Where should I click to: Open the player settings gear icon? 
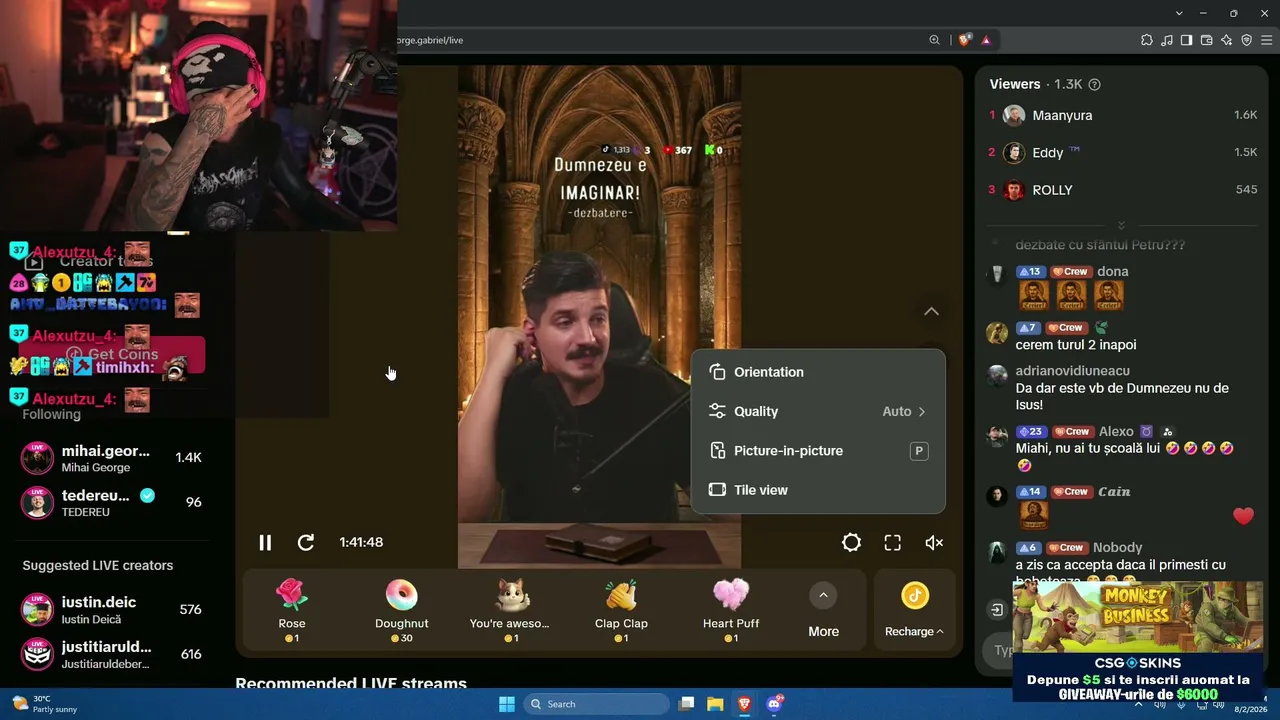pos(851,542)
